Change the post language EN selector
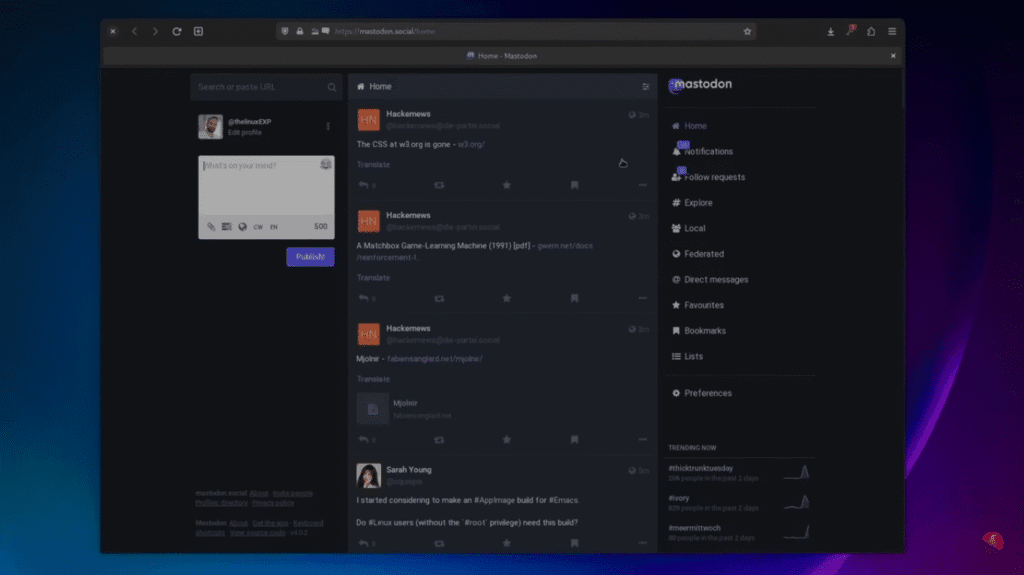This screenshot has width=1024, height=575. (274, 227)
